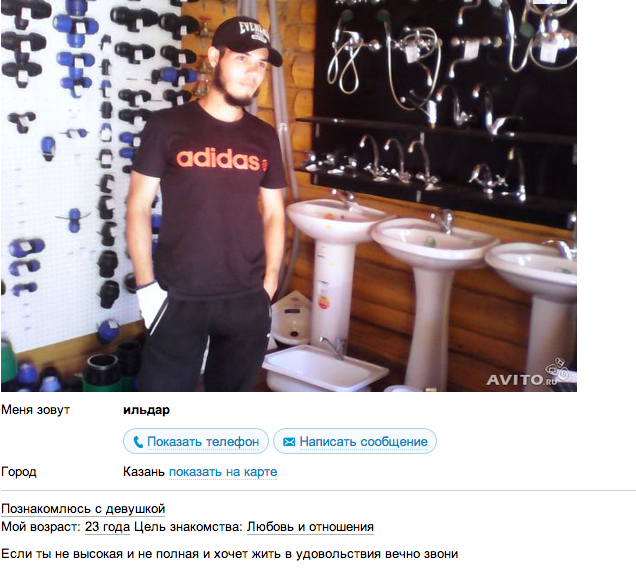
Task: Click the Everlast cap logo in the photo
Action: pyautogui.click(x=254, y=30)
